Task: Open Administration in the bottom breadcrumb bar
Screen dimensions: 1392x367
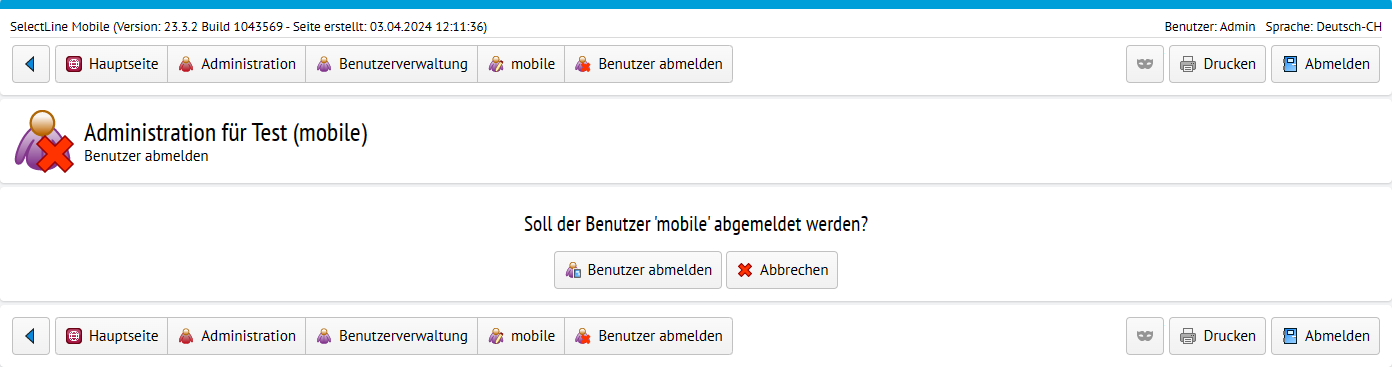Action: [x=236, y=336]
